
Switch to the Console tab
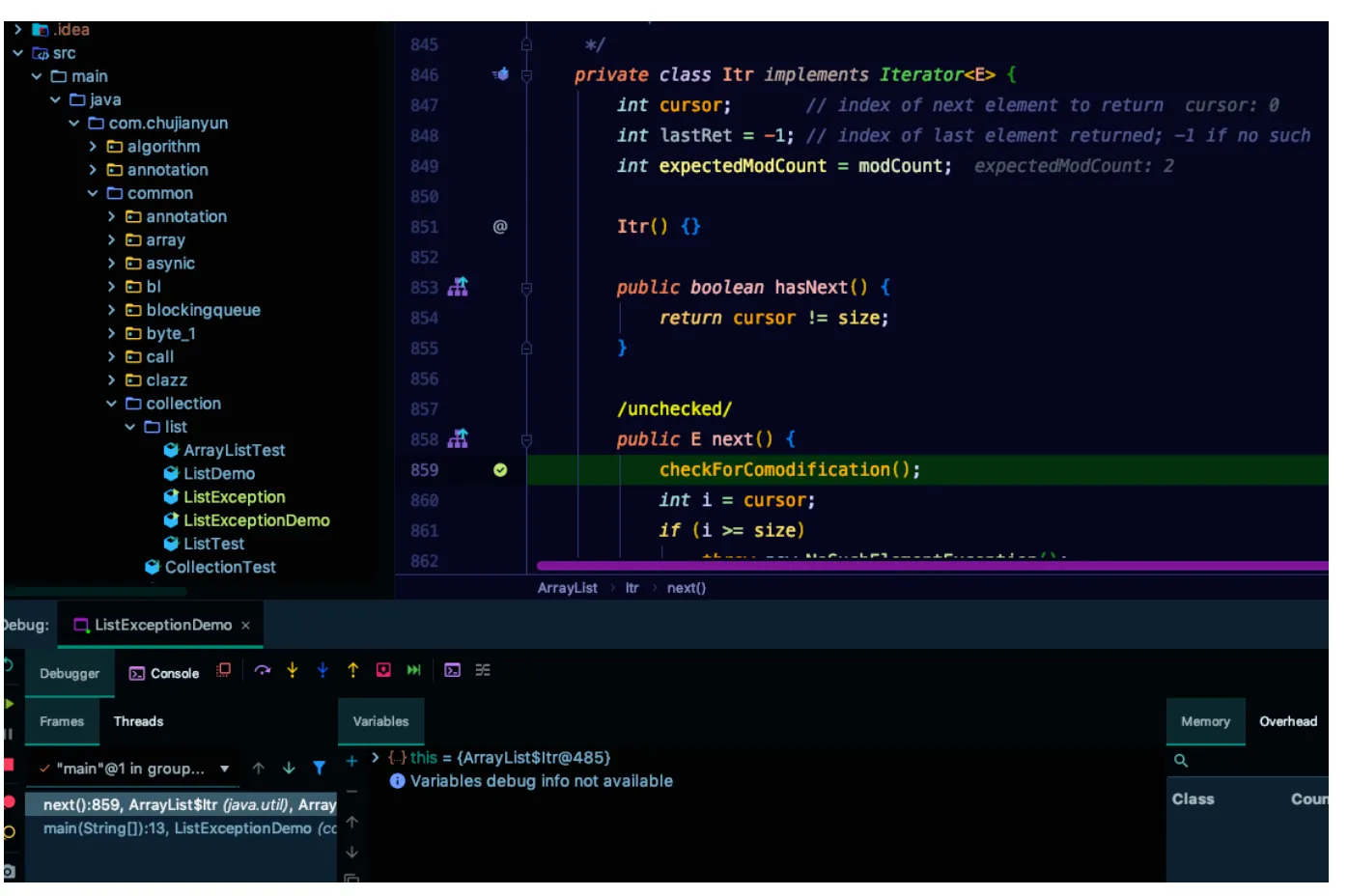coord(164,674)
